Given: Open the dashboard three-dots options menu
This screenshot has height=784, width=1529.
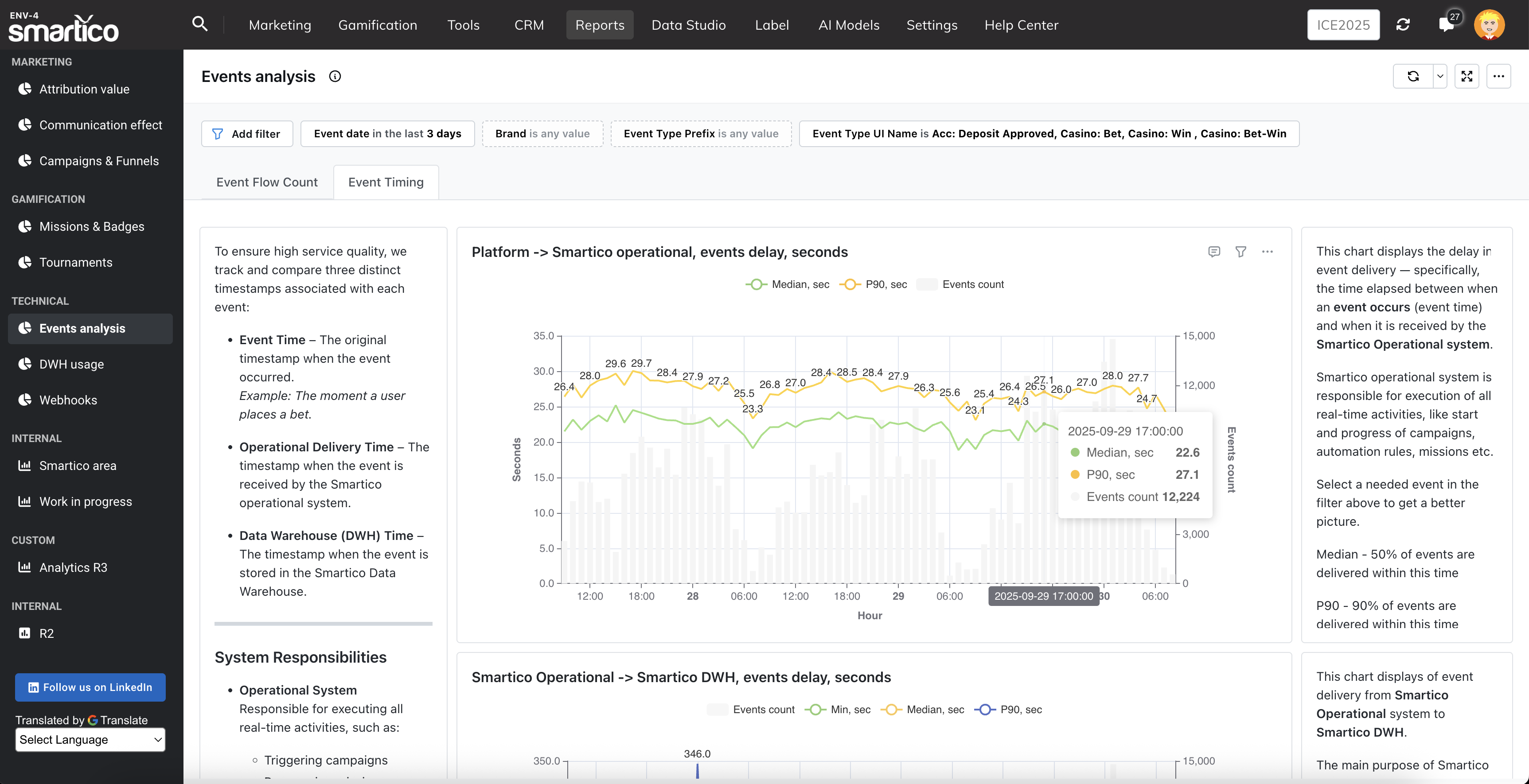Looking at the screenshot, I should (x=1499, y=77).
